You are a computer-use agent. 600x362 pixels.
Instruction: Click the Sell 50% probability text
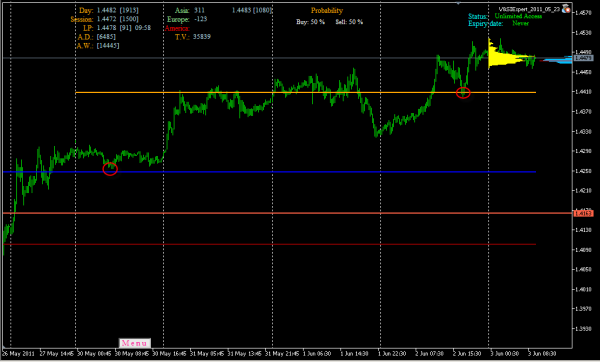pos(349,22)
